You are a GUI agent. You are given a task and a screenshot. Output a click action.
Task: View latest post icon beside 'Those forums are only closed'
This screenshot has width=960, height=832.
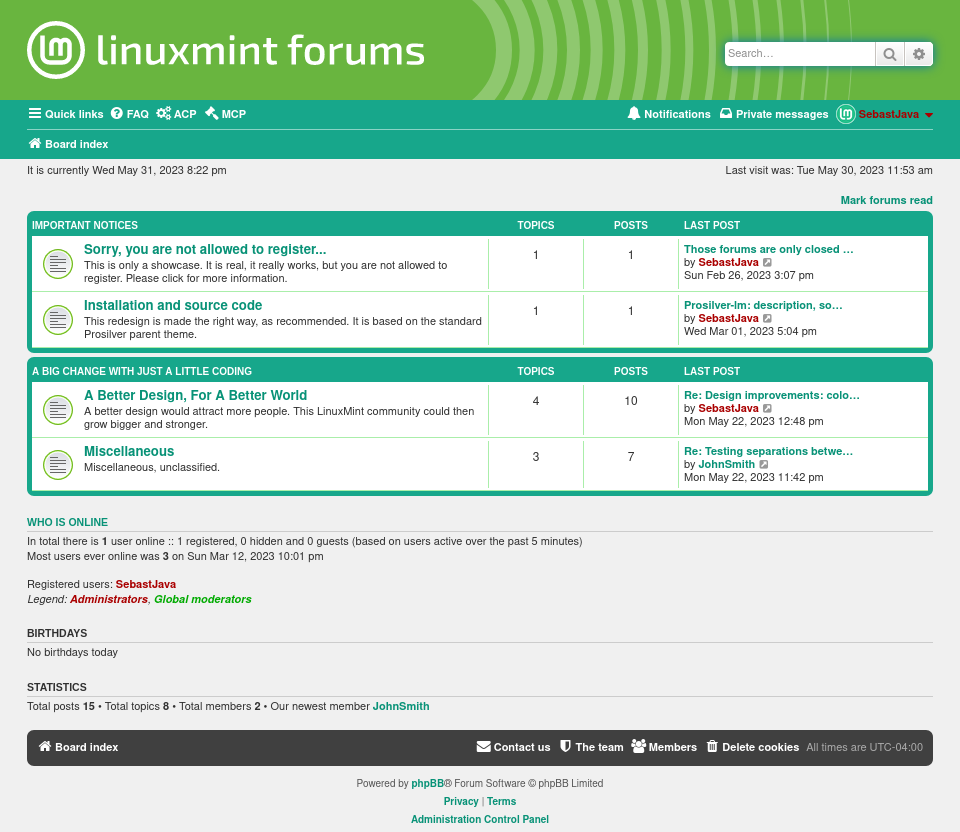click(767, 263)
